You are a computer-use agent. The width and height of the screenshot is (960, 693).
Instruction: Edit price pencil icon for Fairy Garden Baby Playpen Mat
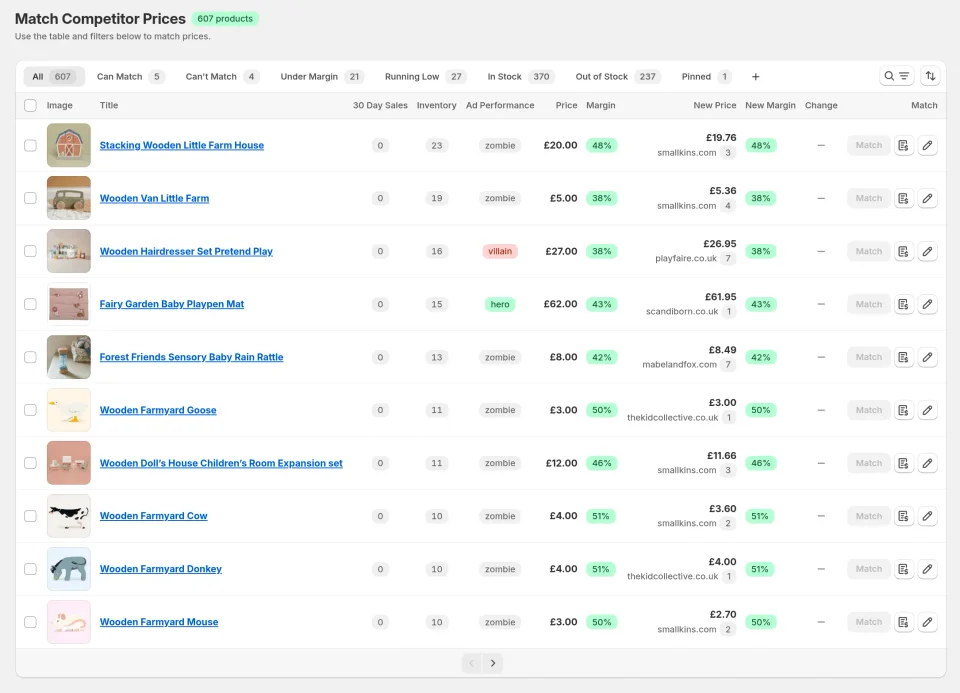[928, 304]
